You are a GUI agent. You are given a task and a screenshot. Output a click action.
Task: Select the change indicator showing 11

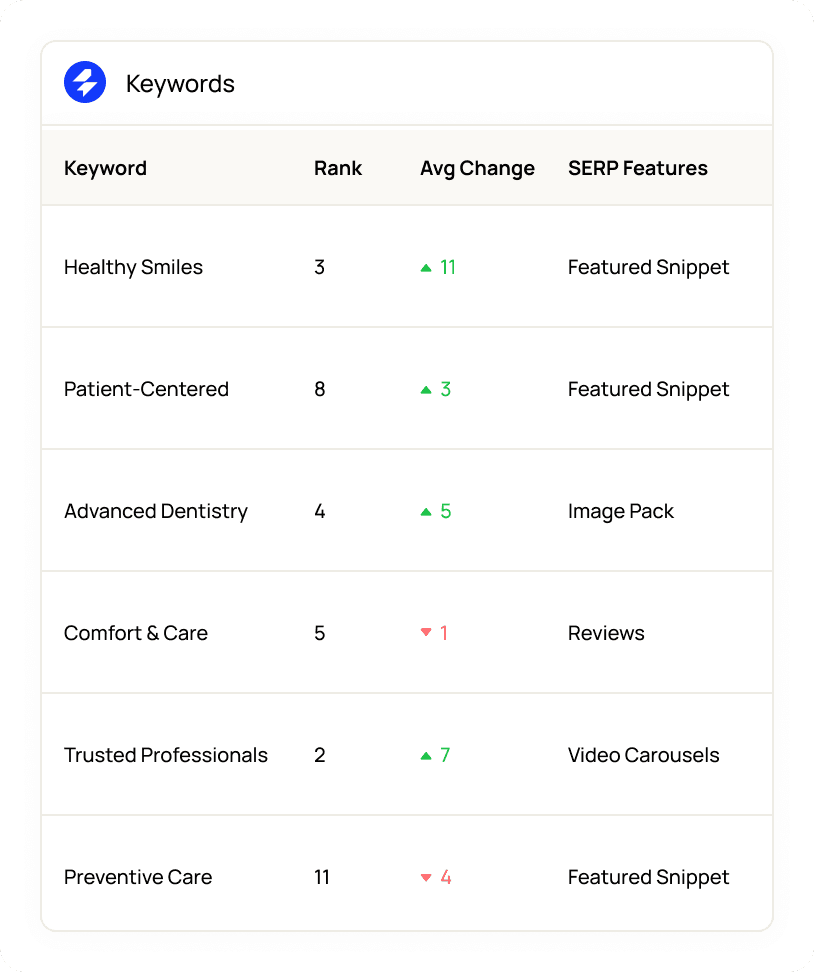[447, 267]
